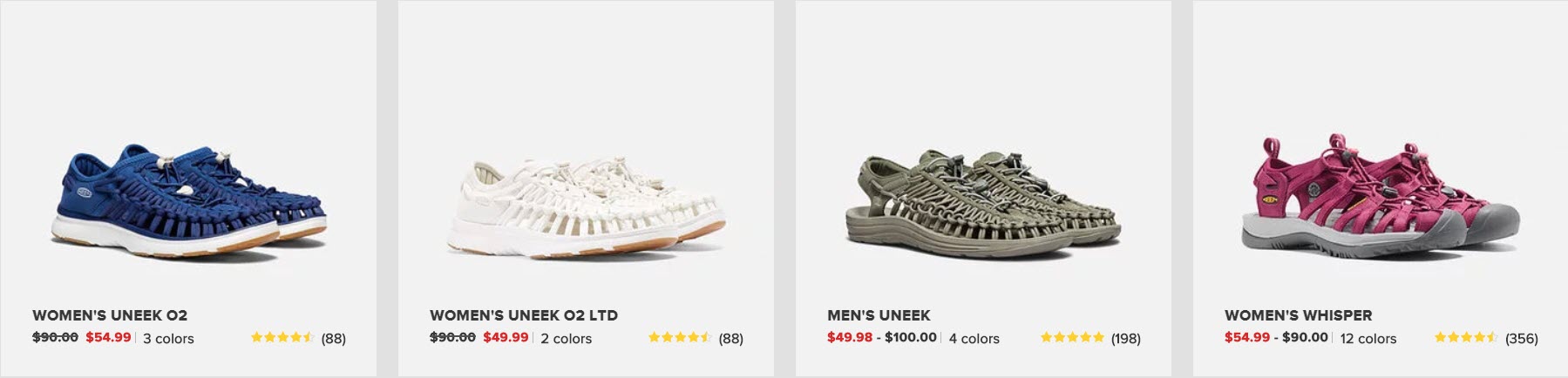
Task: Click the Women's Uneek O2 Ltd title
Action: click(x=523, y=315)
